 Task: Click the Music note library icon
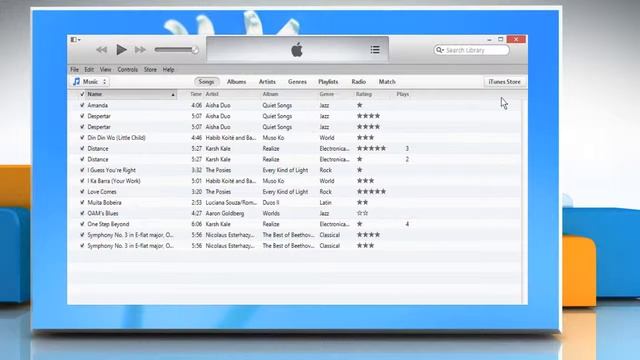click(x=76, y=82)
